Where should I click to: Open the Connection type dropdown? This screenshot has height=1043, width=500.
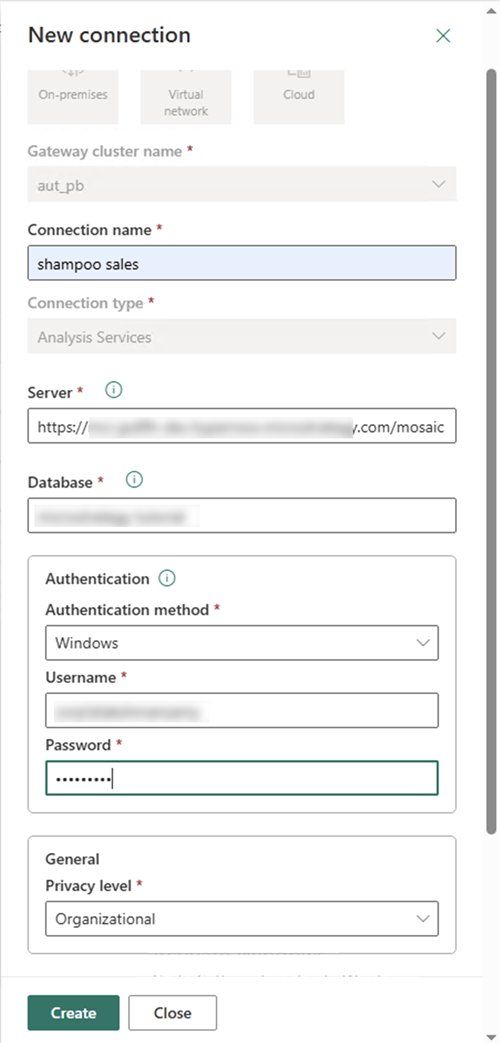242,336
